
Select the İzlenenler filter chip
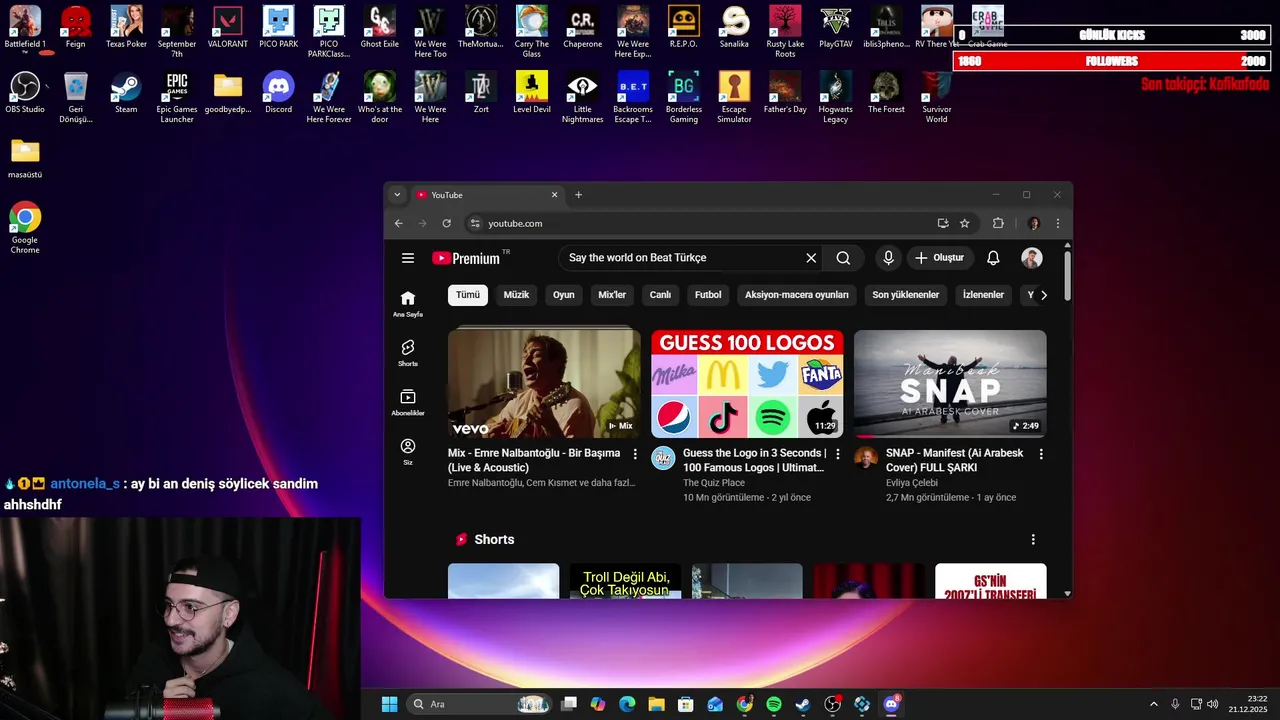point(983,295)
